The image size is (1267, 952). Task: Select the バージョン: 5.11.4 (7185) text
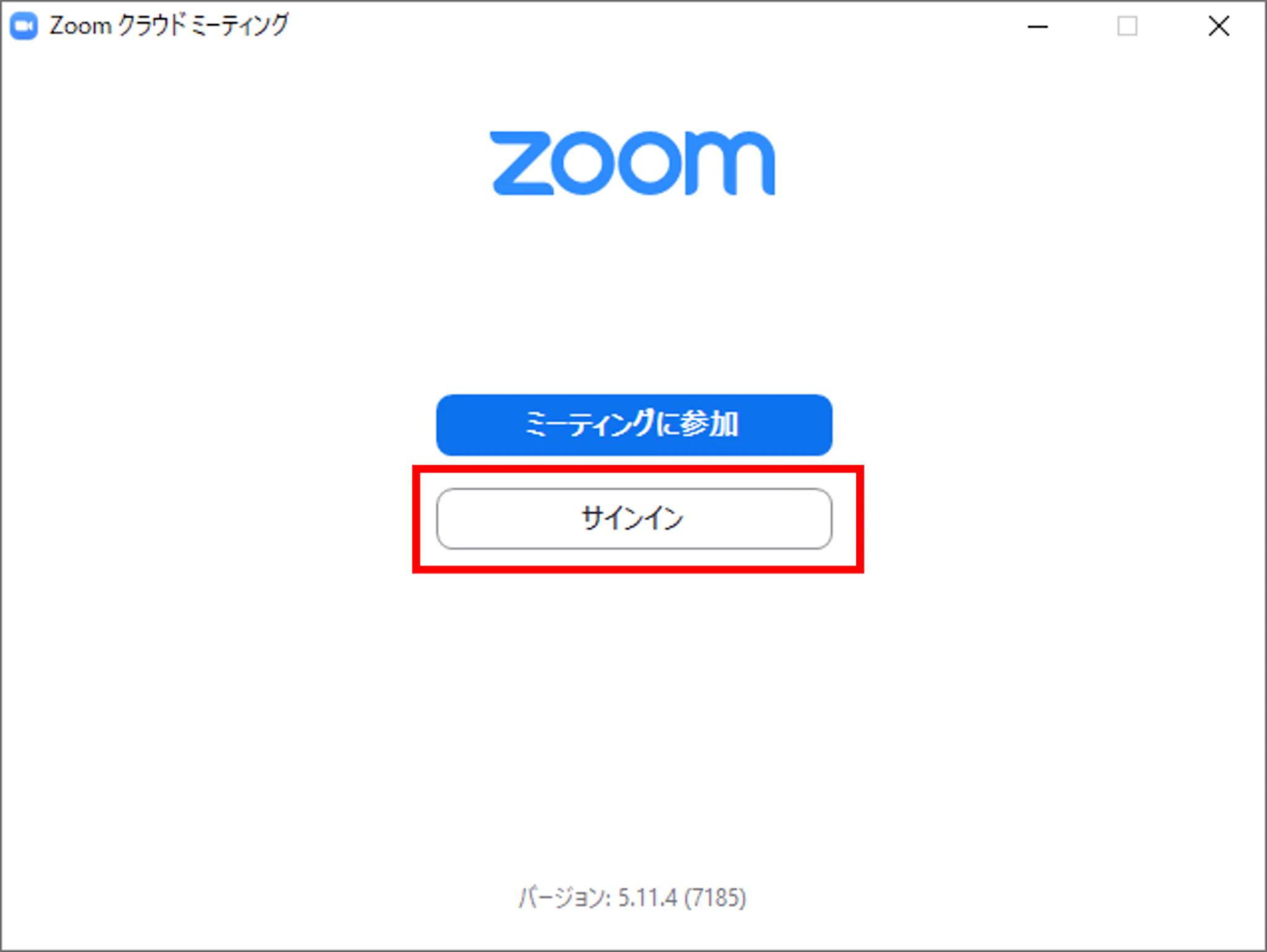pos(632,897)
